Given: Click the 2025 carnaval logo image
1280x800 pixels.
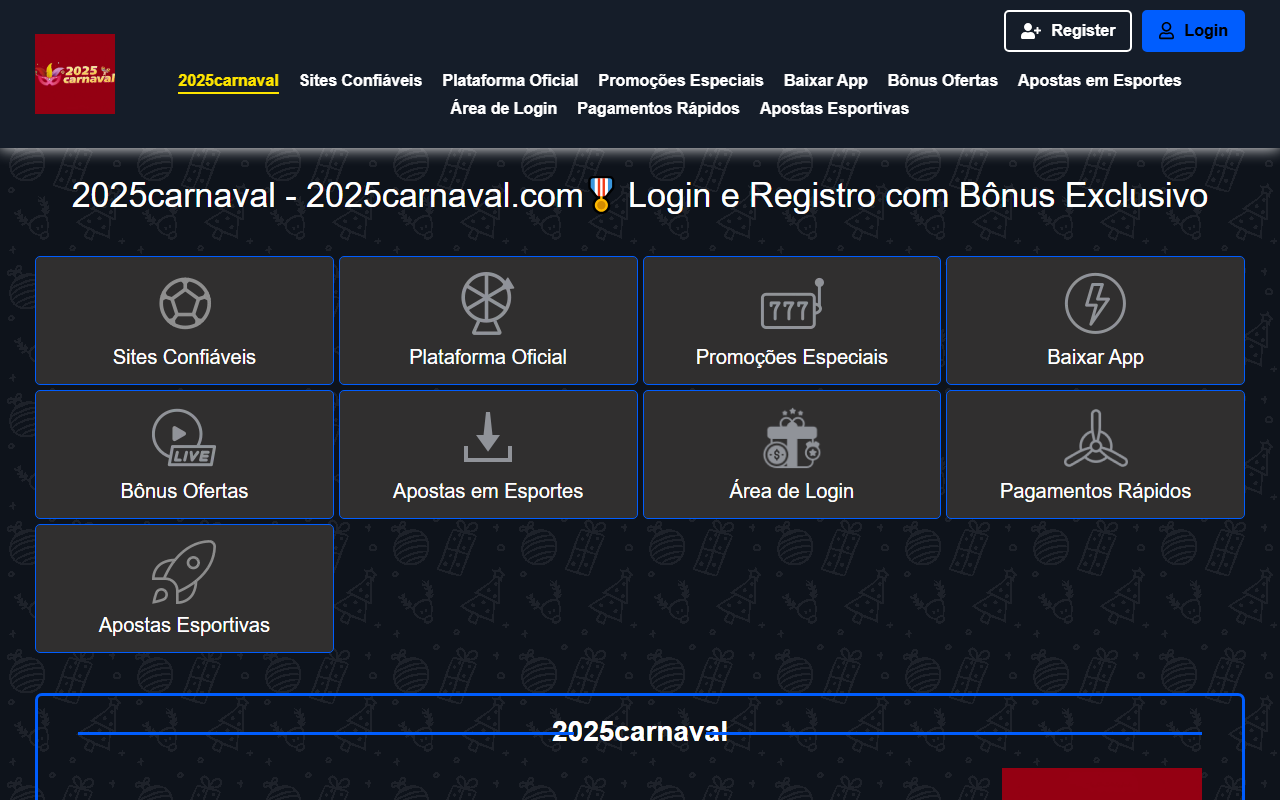Looking at the screenshot, I should pos(75,74).
